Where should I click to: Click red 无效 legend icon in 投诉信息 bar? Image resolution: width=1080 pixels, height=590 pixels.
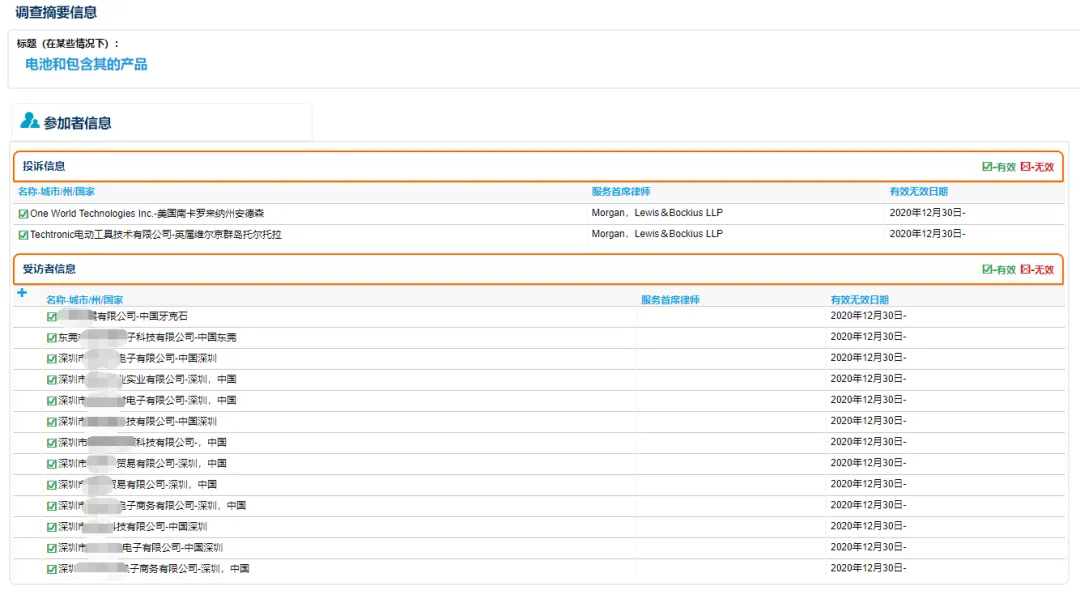click(1026, 167)
